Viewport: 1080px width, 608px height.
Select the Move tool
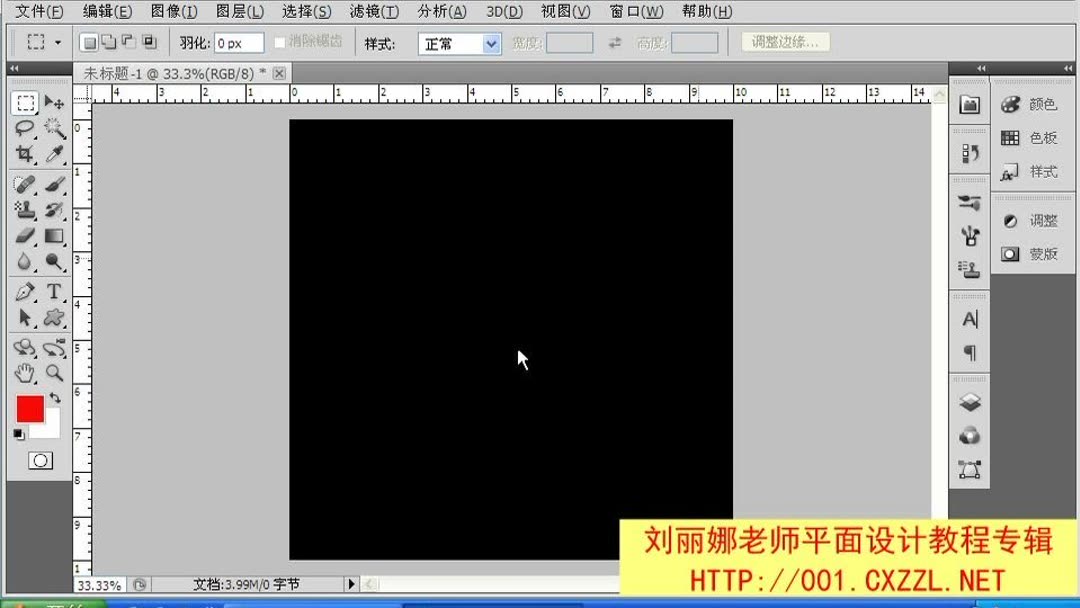[x=57, y=100]
